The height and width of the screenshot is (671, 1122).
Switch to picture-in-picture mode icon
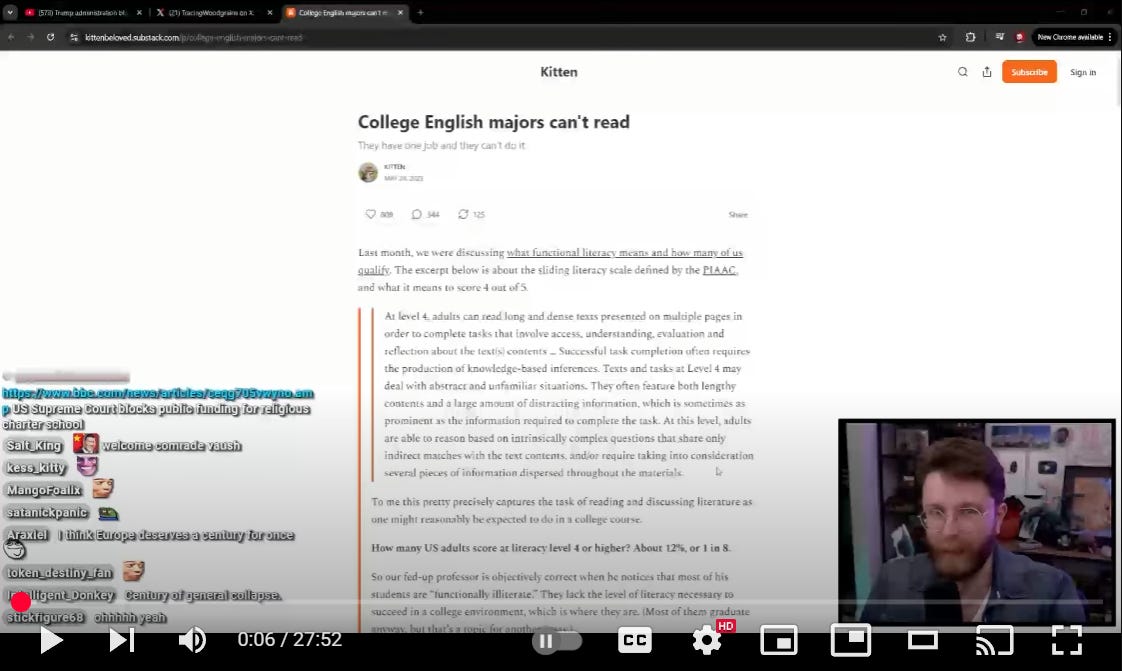(850, 640)
